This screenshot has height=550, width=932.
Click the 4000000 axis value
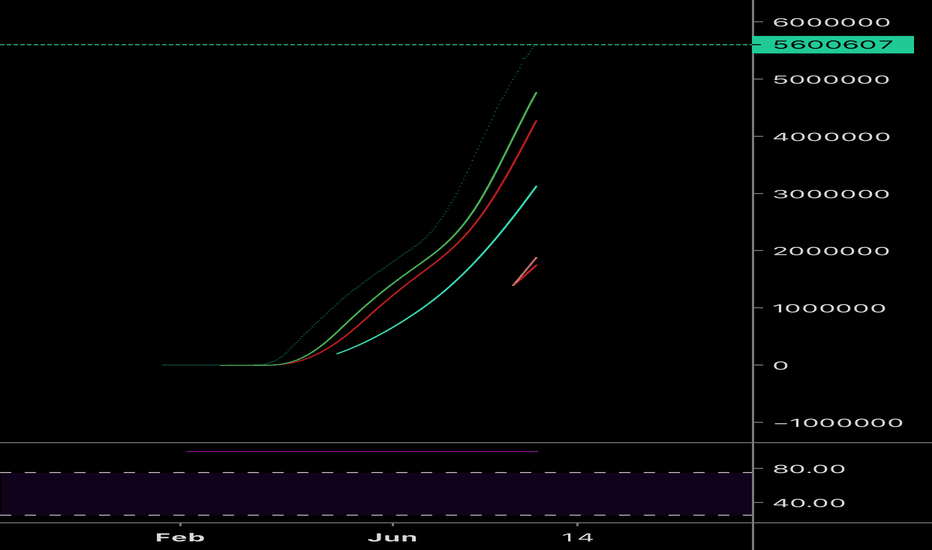click(831, 137)
